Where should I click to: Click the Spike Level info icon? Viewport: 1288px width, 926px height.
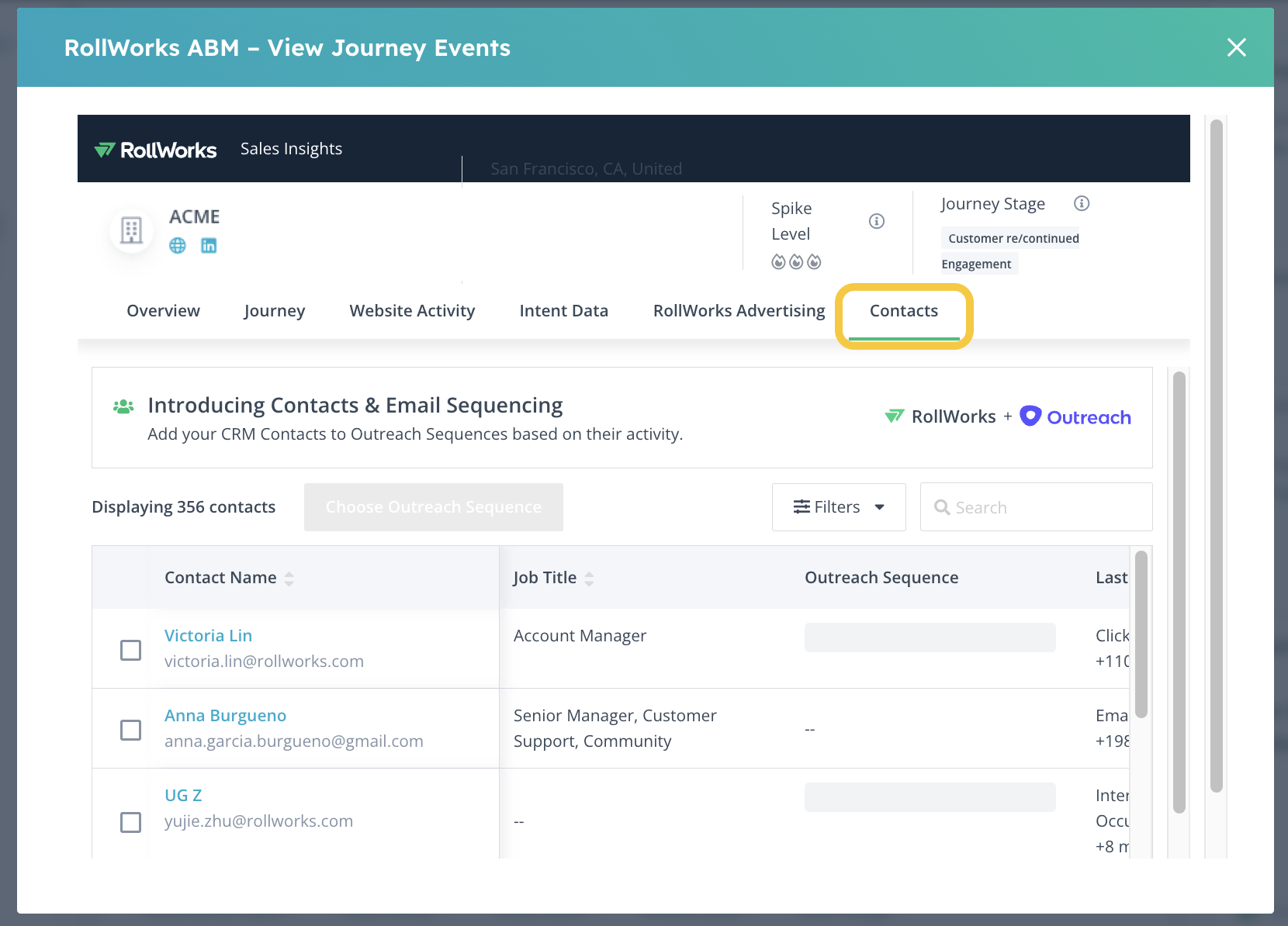tap(877, 221)
